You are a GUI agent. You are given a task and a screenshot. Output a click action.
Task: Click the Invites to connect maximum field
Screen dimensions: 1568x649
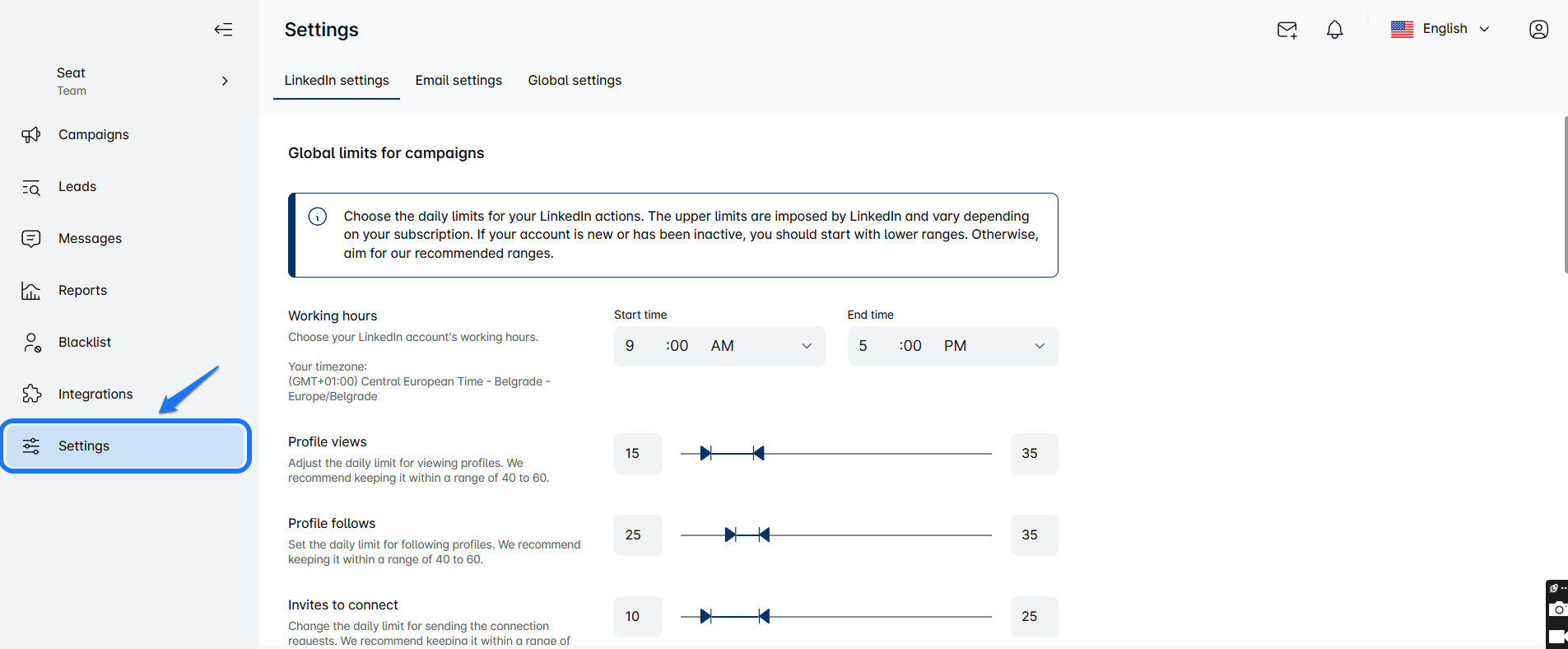click(1034, 617)
